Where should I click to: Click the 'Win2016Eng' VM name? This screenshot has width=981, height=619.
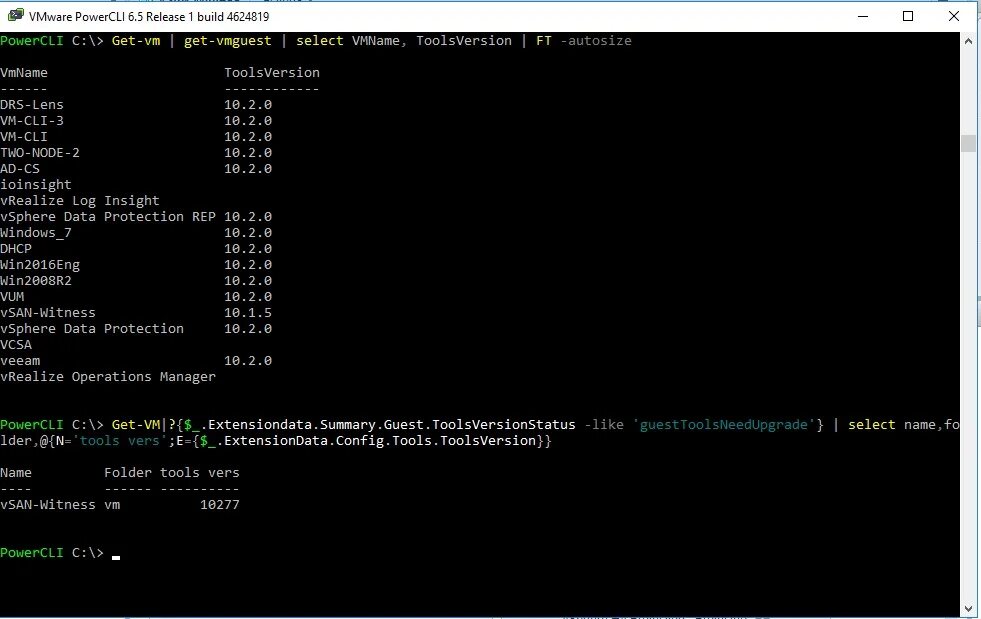tap(40, 265)
